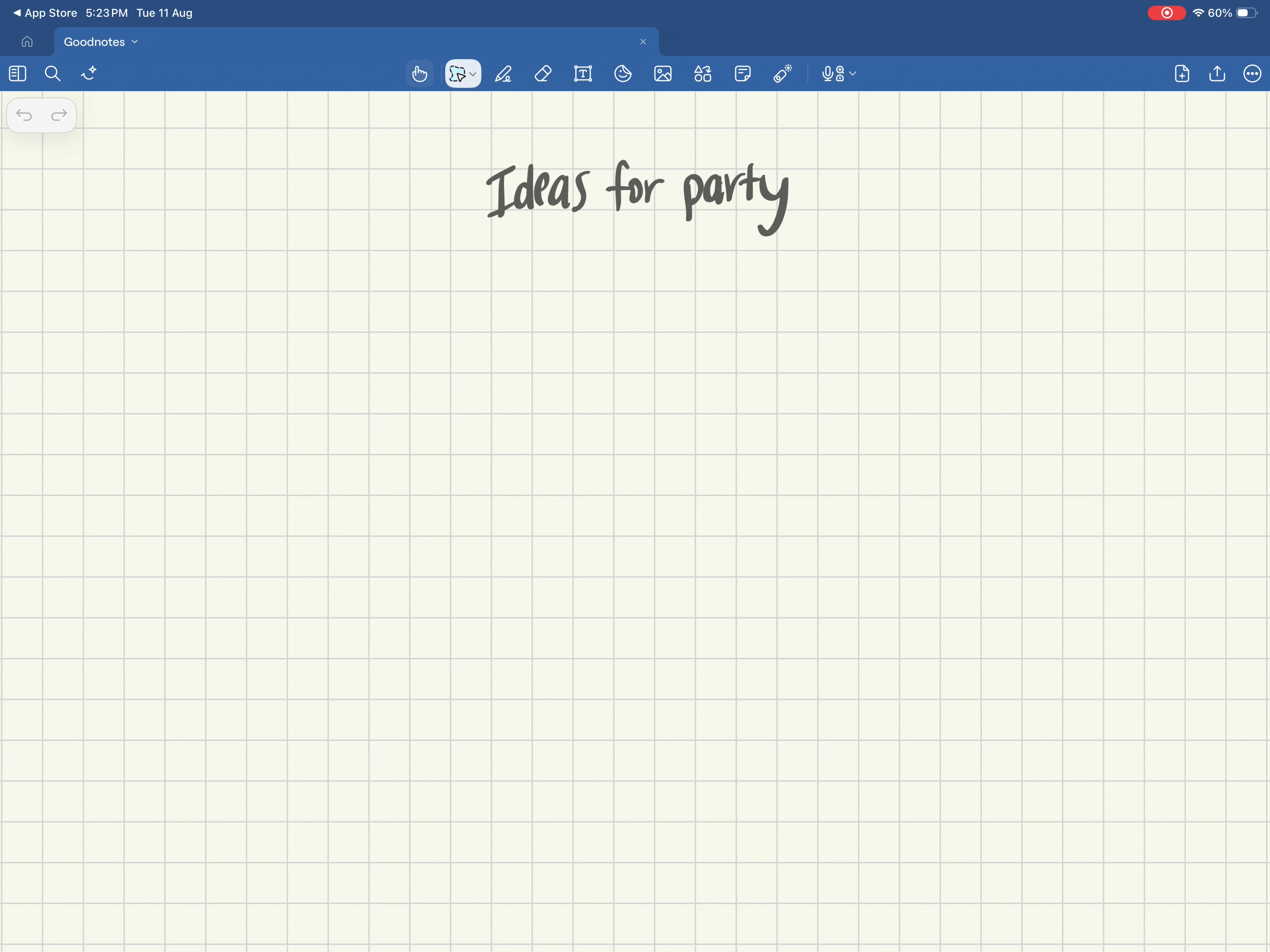The width and height of the screenshot is (1270, 952).
Task: Return to App Store via back arrow
Action: click(45, 13)
